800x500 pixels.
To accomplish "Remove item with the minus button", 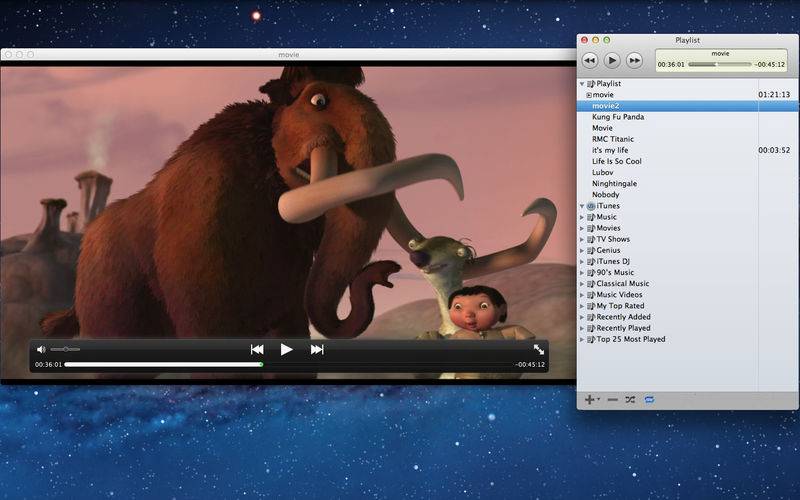I will (613, 399).
